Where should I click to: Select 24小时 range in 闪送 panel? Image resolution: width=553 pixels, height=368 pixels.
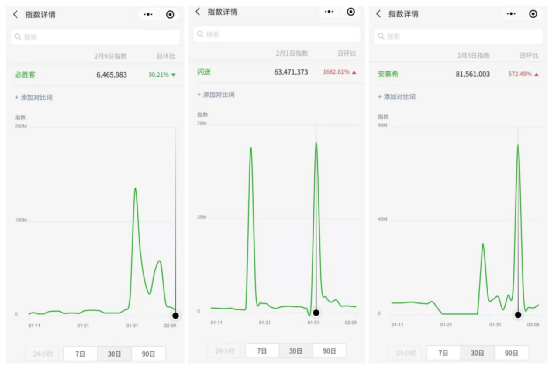(x=225, y=351)
